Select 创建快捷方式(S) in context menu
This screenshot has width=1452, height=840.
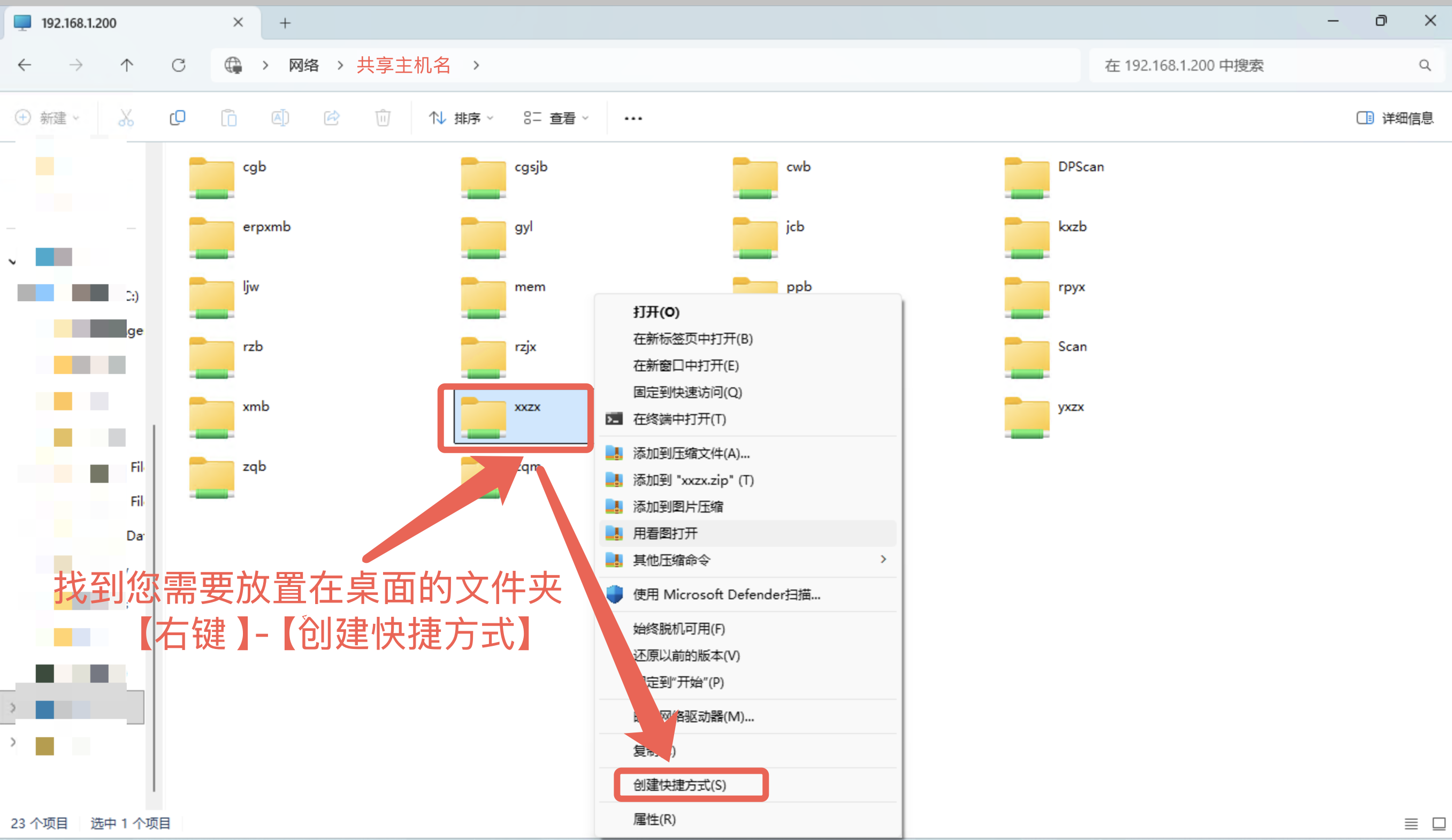click(680, 785)
